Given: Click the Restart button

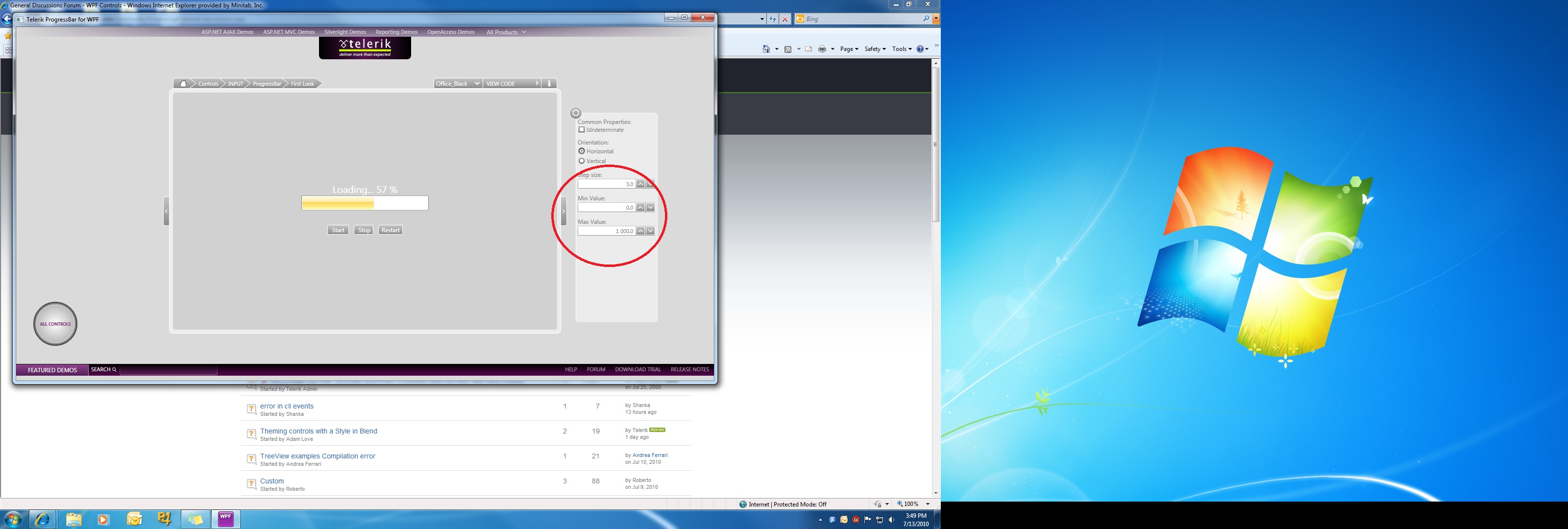Looking at the screenshot, I should point(390,230).
